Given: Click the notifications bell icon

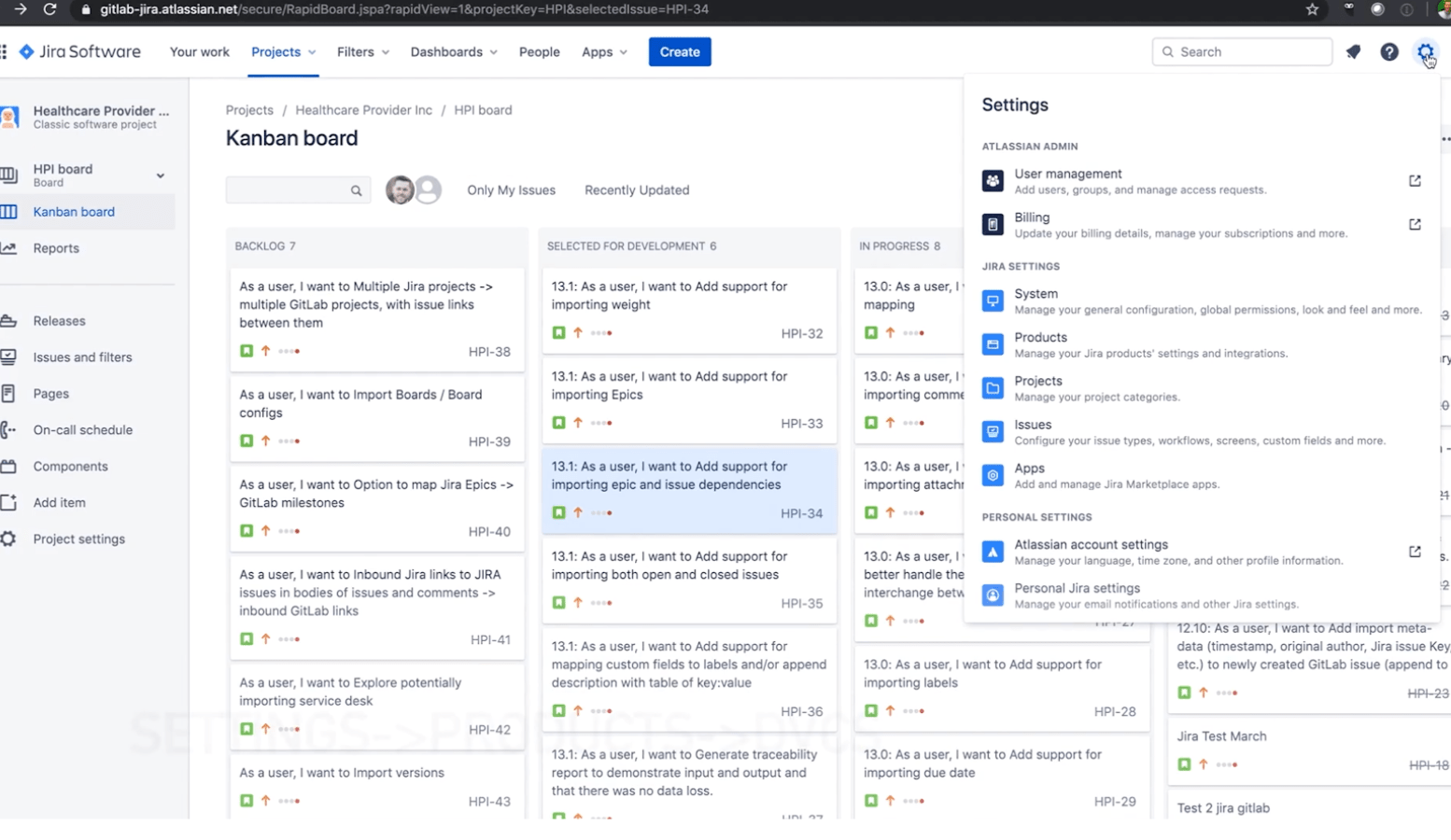Looking at the screenshot, I should pyautogui.click(x=1353, y=52).
